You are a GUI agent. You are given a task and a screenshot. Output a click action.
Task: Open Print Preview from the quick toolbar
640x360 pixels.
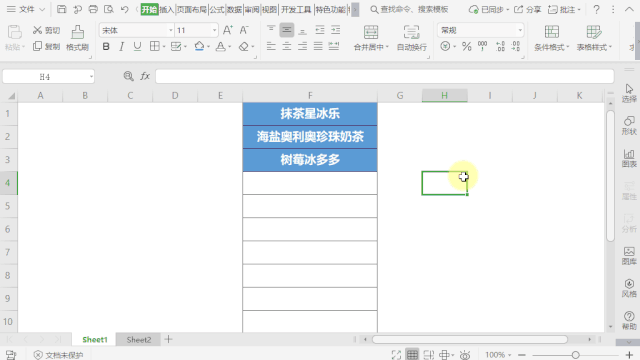pyautogui.click(x=109, y=9)
